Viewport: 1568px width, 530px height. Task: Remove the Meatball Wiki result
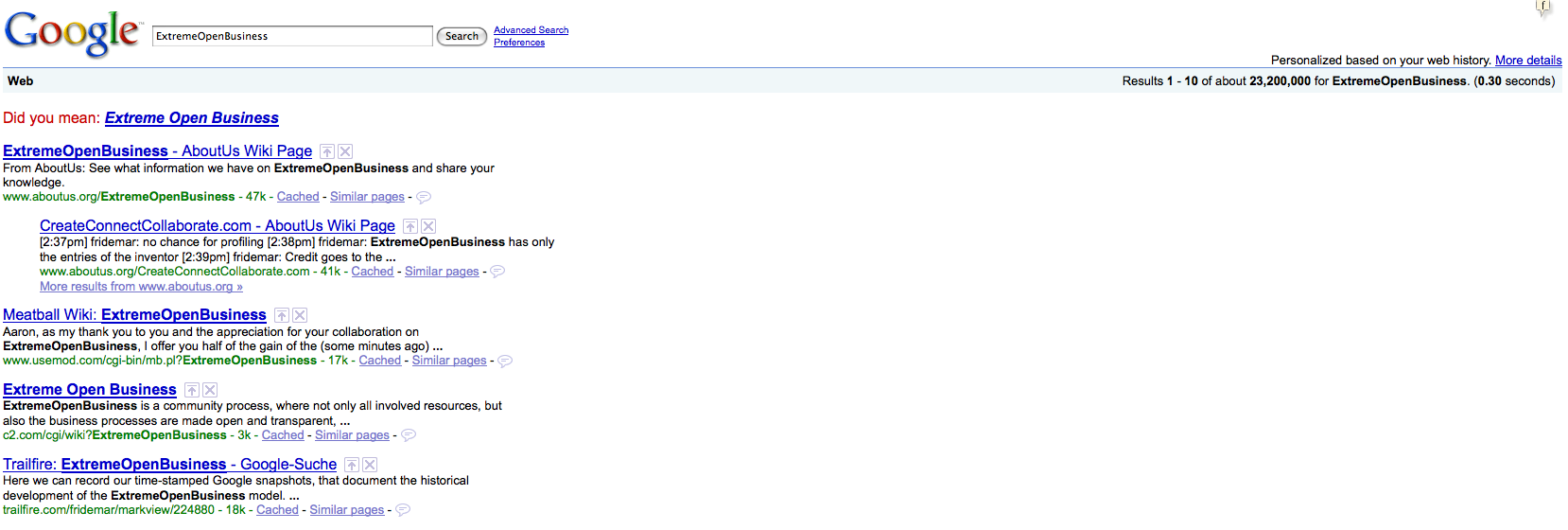(300, 315)
